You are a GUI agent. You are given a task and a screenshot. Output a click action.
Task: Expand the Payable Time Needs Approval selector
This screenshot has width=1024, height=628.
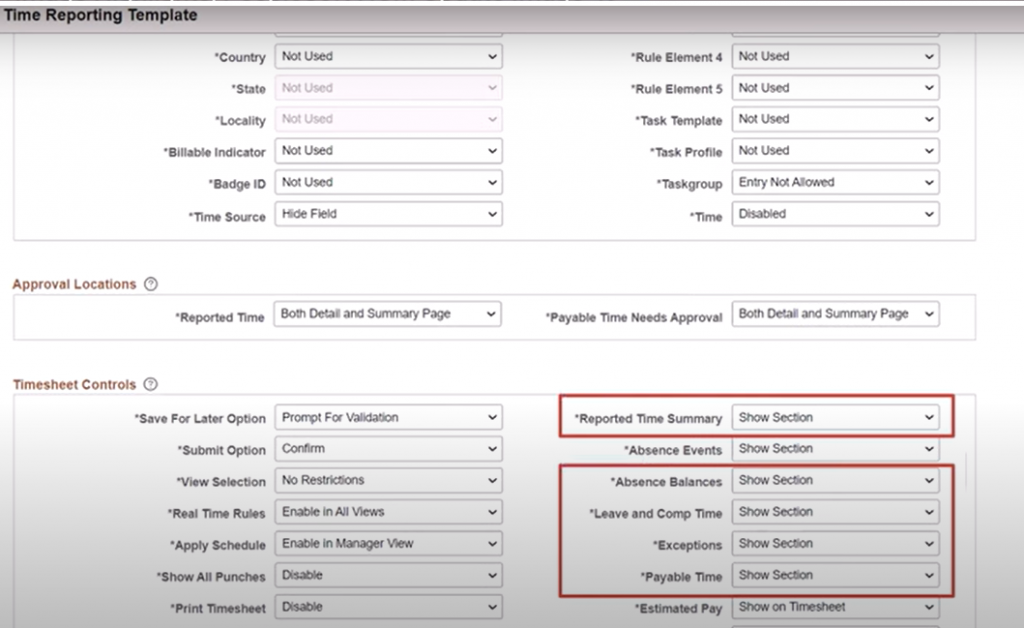836,313
